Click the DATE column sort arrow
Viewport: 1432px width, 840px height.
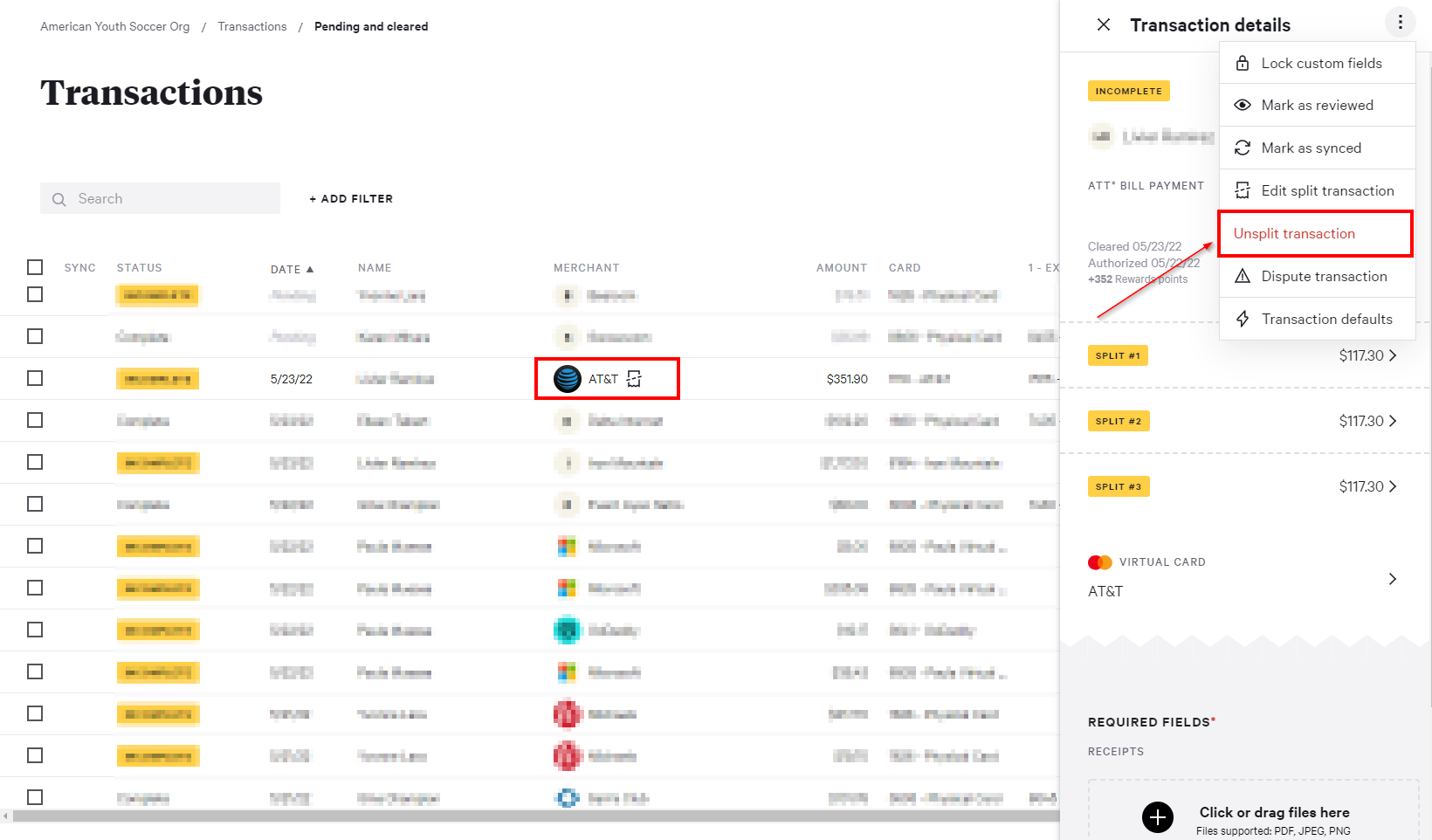(x=310, y=269)
